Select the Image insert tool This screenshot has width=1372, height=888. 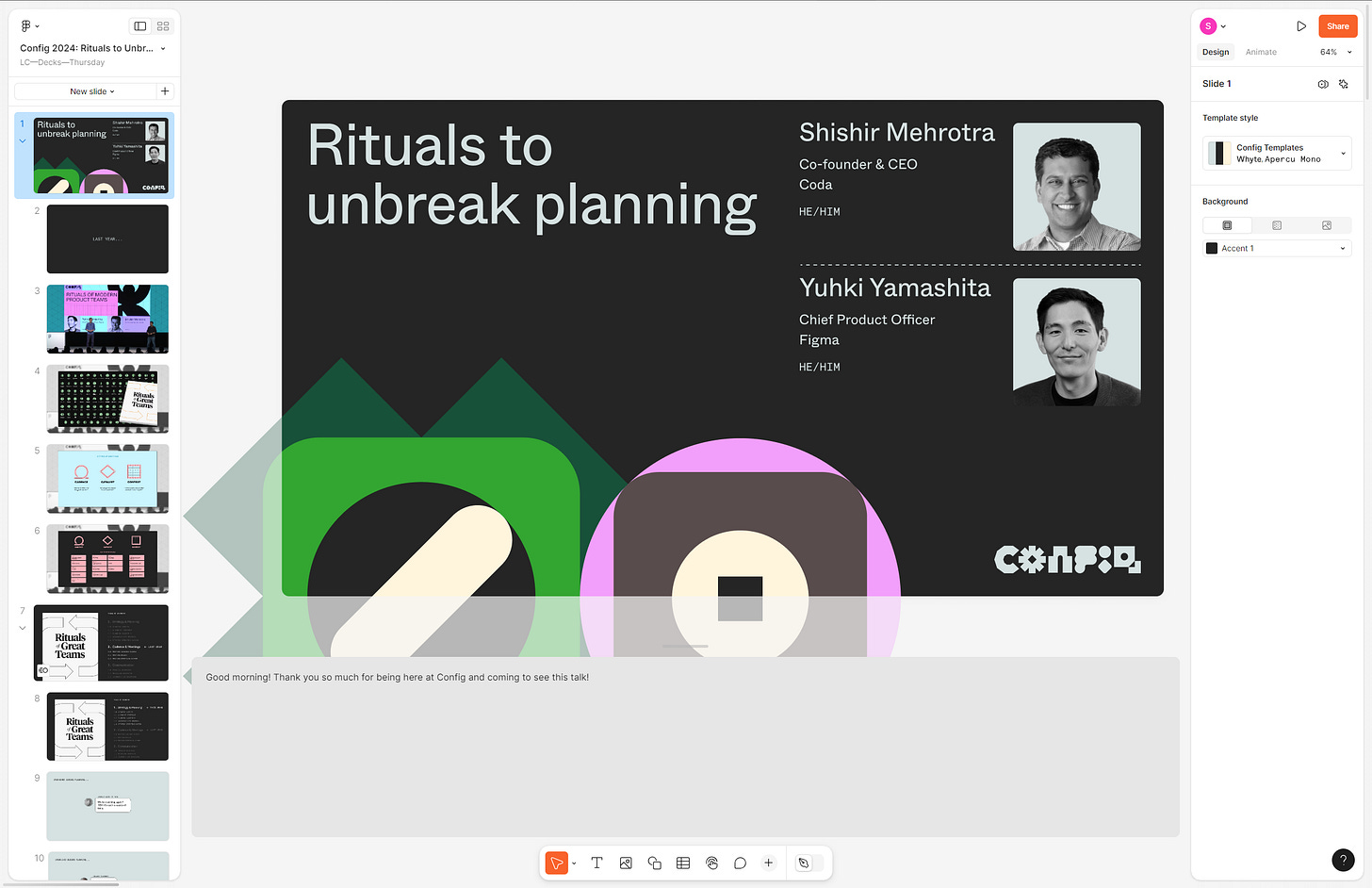(626, 863)
